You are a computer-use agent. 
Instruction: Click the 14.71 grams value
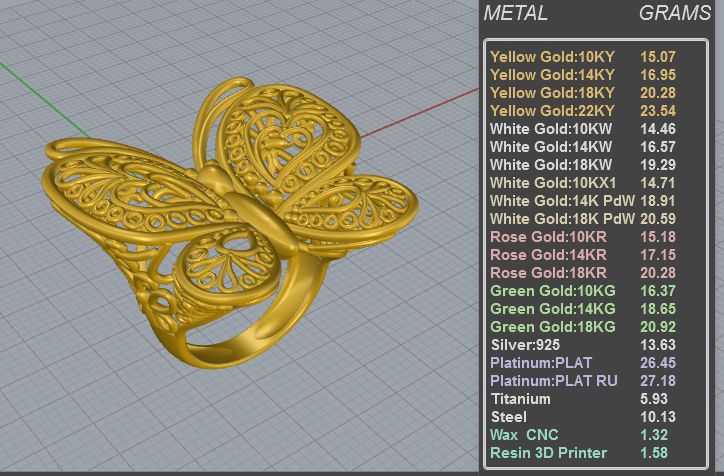click(x=658, y=183)
